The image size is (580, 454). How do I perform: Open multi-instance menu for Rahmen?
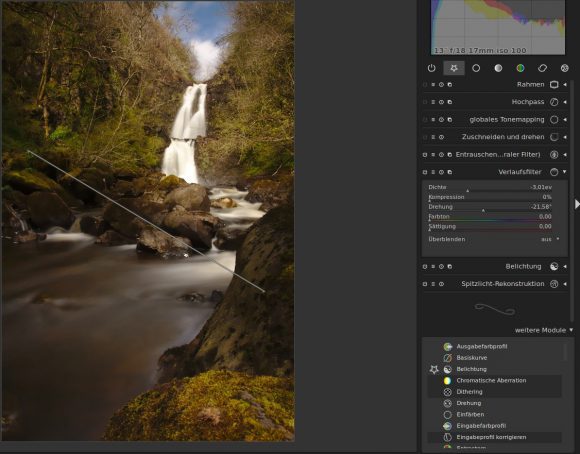[450, 85]
